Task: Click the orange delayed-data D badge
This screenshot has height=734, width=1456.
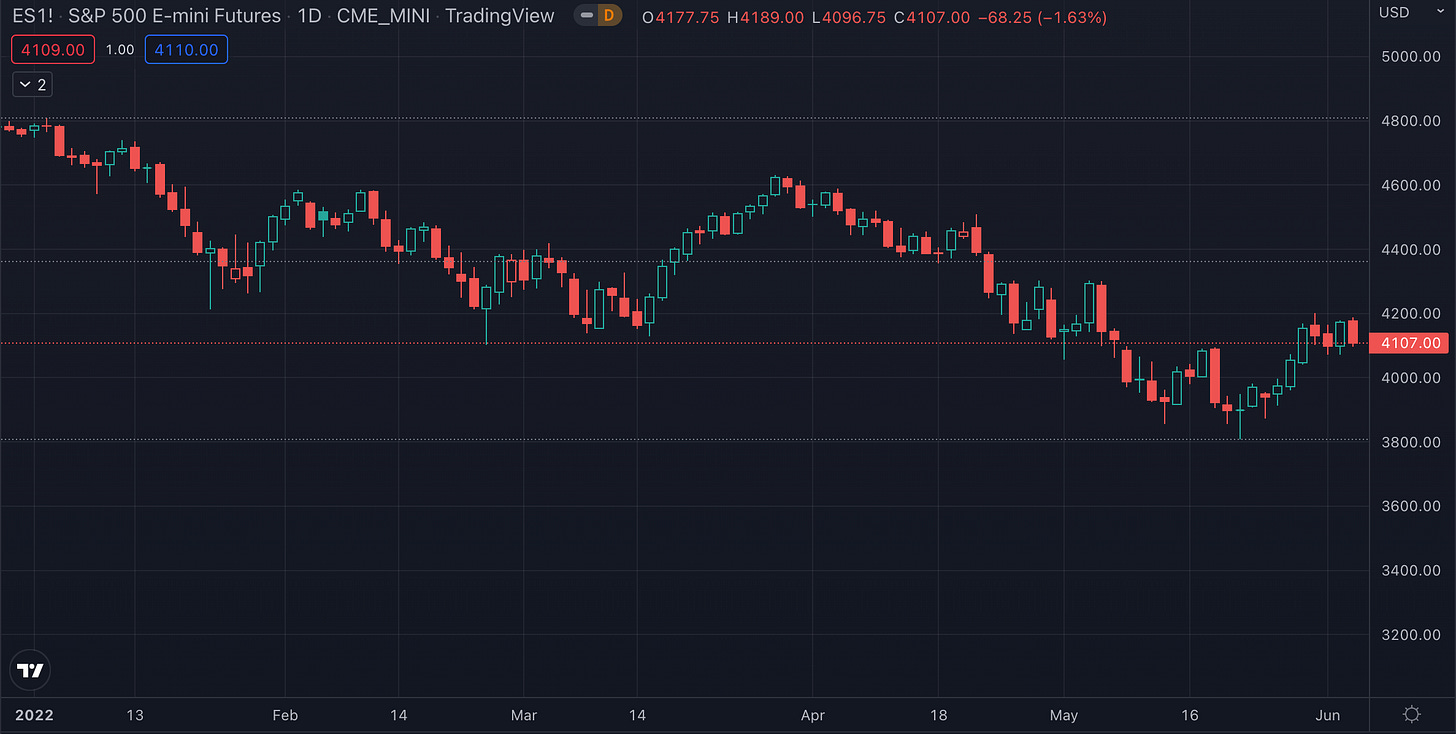Action: [x=611, y=17]
